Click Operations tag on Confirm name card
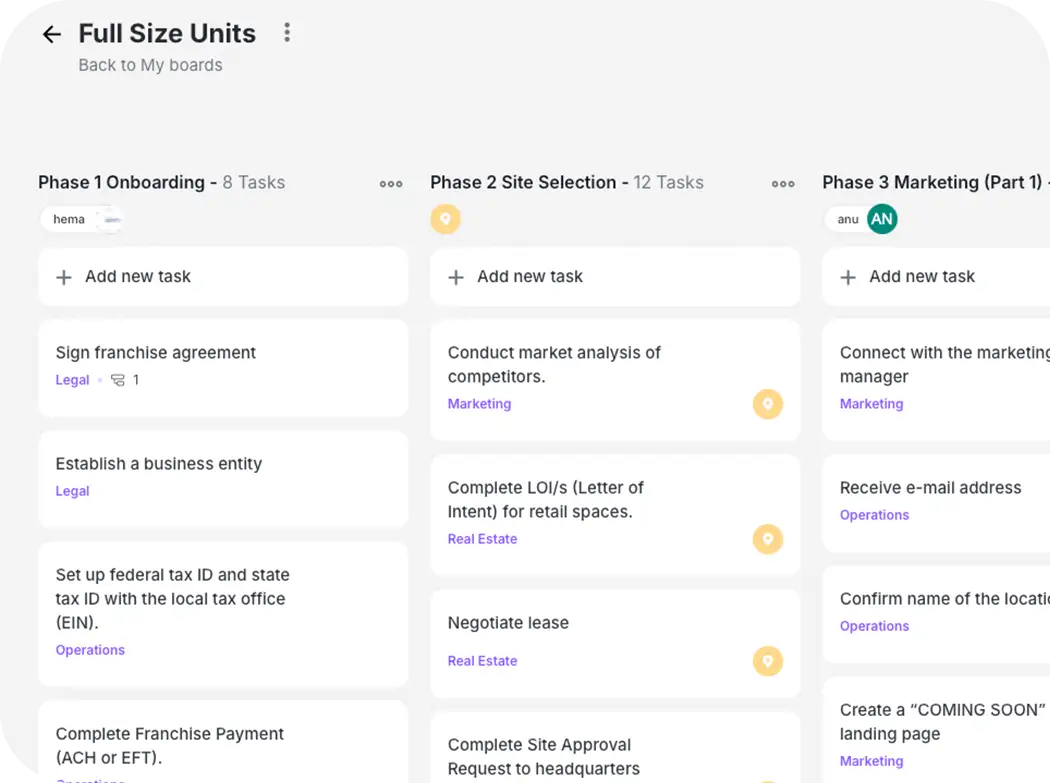Image resolution: width=1050 pixels, height=783 pixels. [875, 626]
